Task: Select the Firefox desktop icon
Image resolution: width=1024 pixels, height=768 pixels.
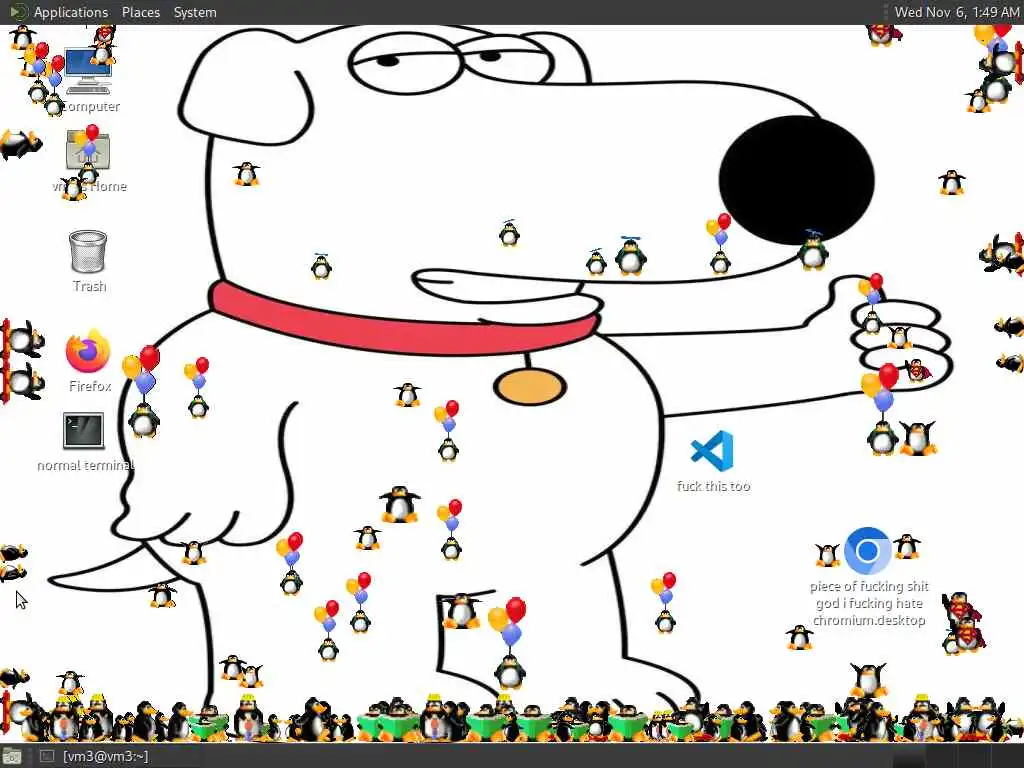Action: click(88, 351)
